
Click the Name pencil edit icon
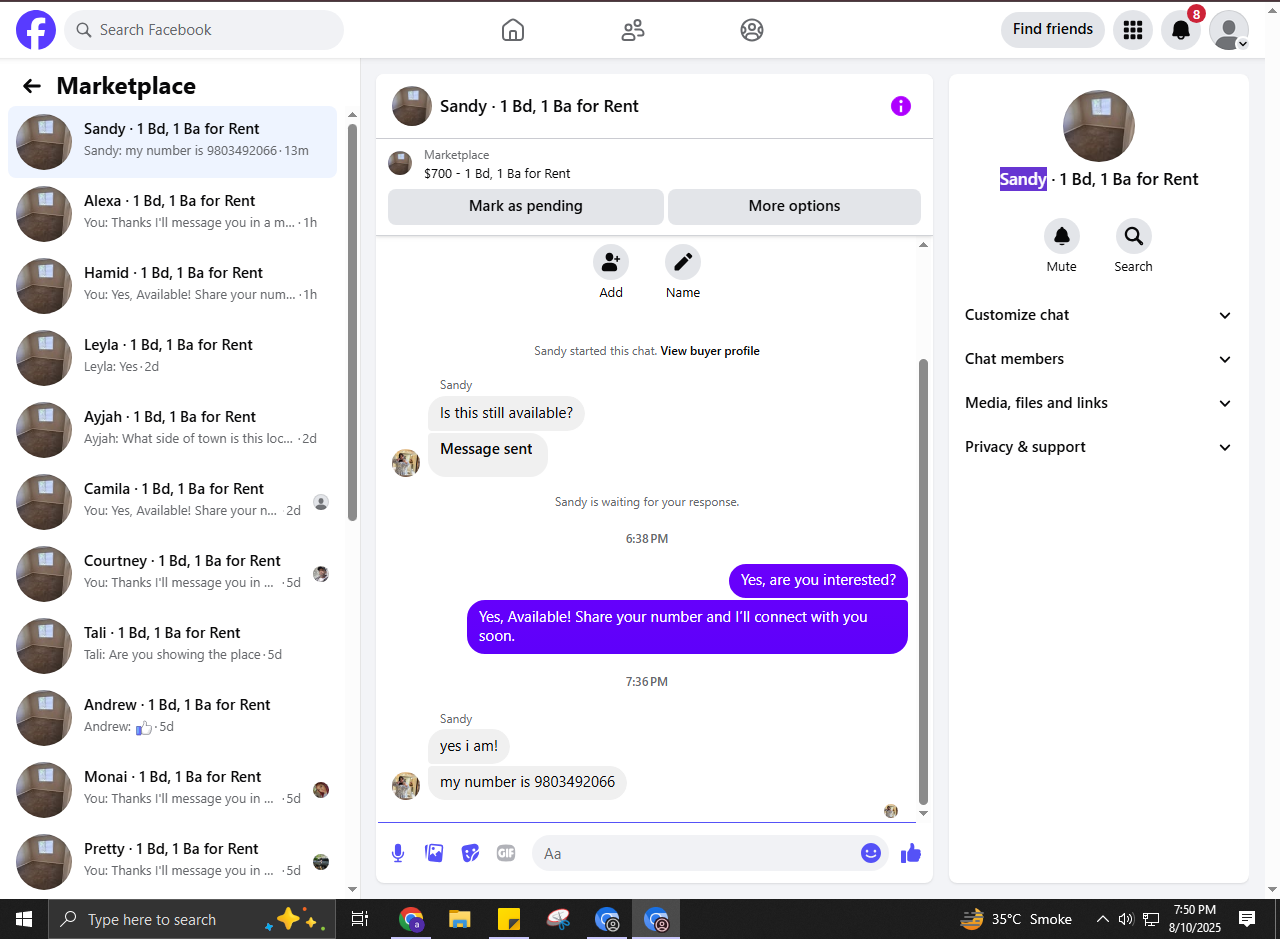click(x=683, y=262)
